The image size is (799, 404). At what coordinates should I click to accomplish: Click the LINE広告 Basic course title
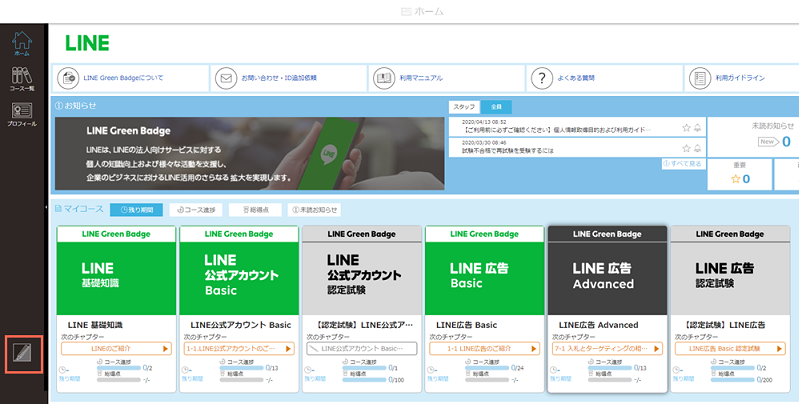pyautogui.click(x=467, y=325)
